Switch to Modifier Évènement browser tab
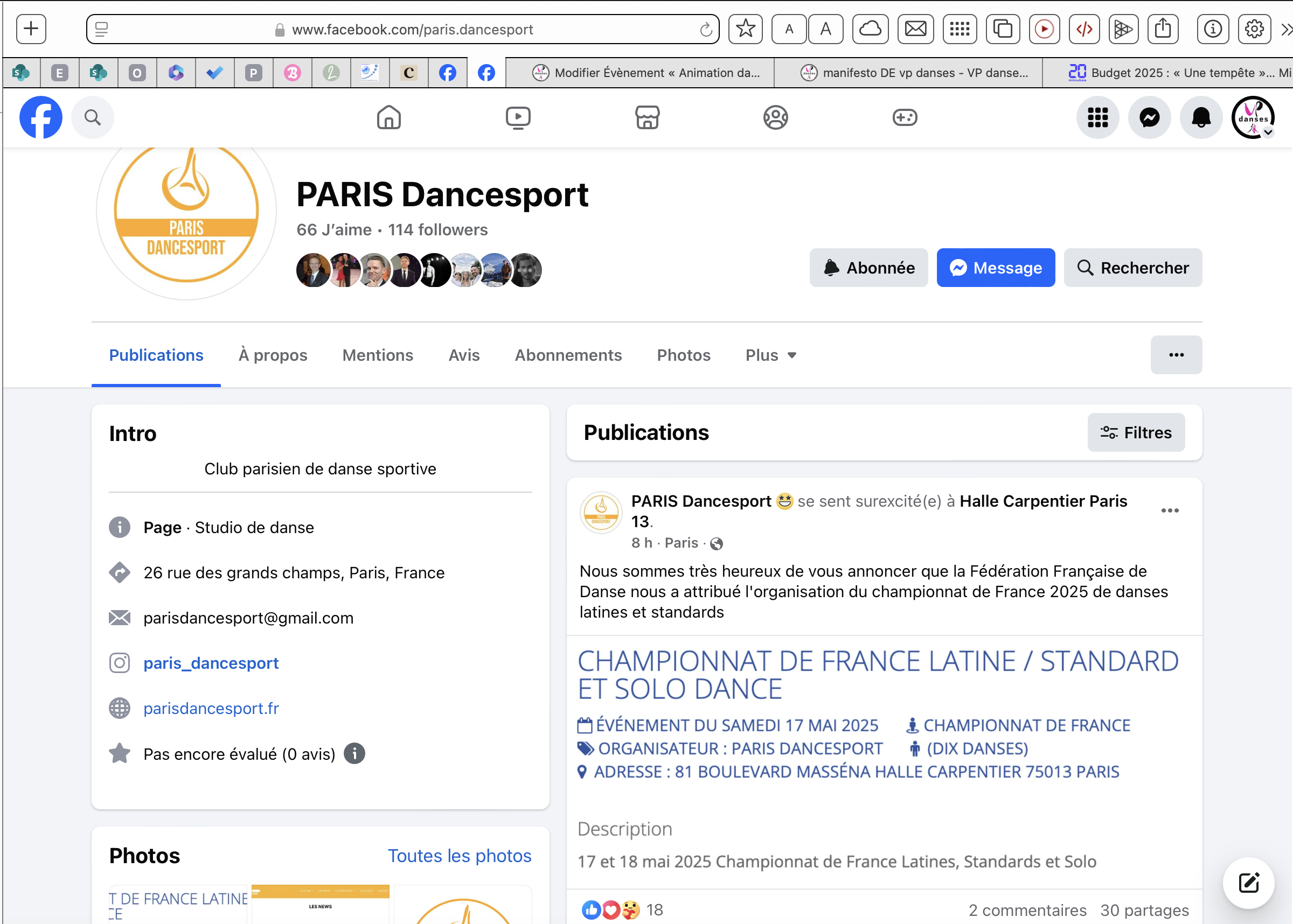This screenshot has width=1293, height=924. tap(639, 73)
